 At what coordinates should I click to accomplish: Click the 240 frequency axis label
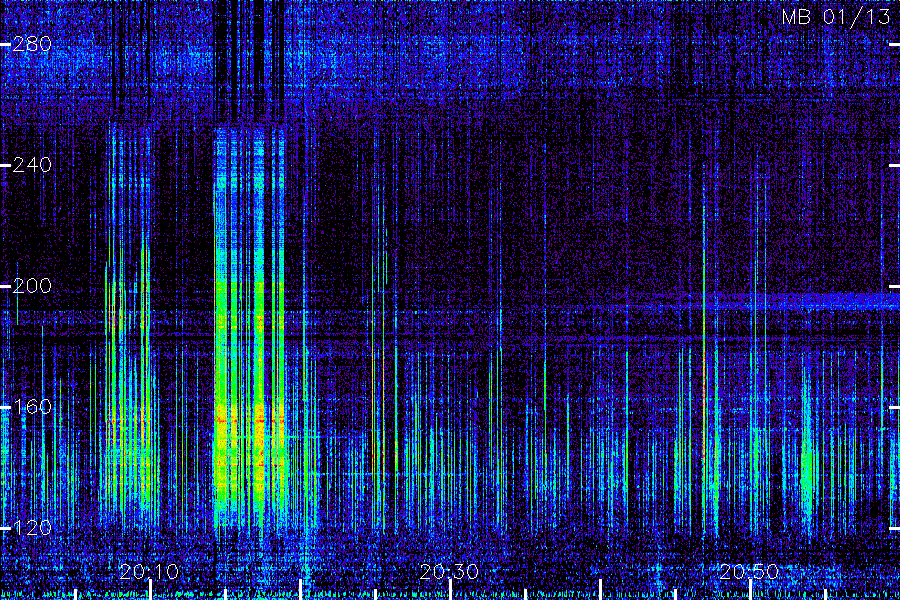[x=32, y=165]
